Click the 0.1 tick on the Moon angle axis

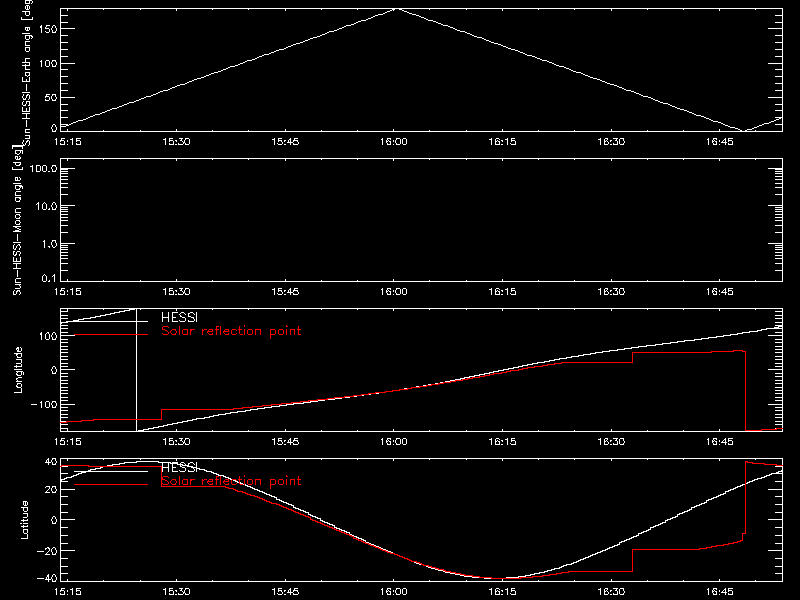[x=49, y=278]
